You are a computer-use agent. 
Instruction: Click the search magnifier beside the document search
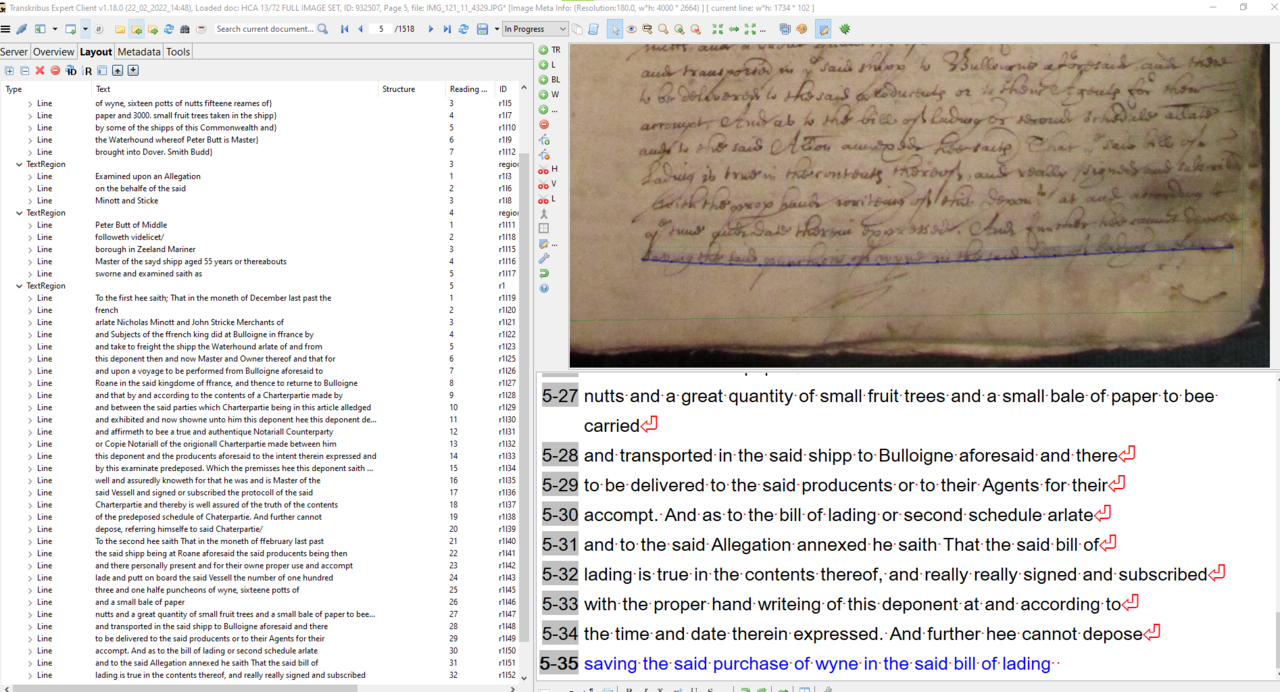pyautogui.click(x=322, y=29)
